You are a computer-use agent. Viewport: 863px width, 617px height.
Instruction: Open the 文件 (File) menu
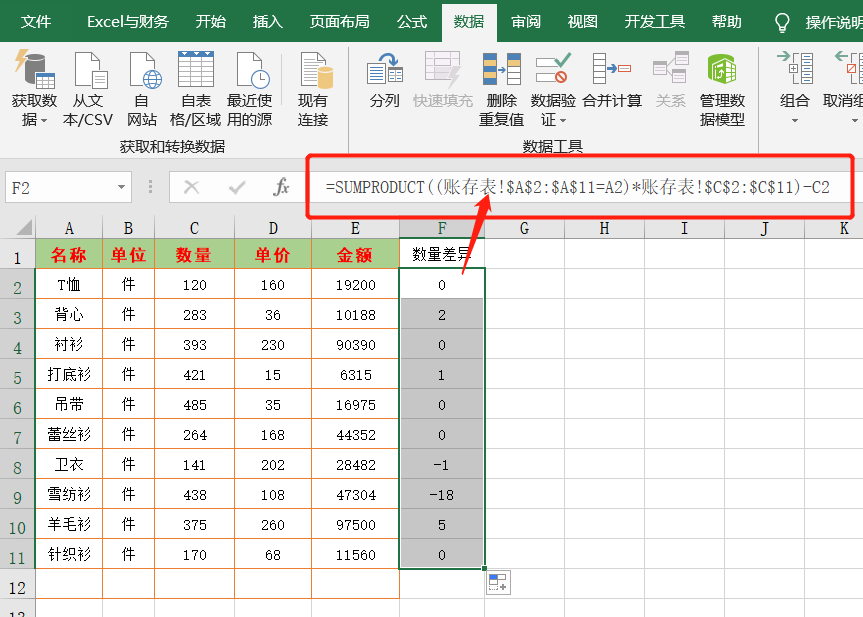[x=37, y=21]
